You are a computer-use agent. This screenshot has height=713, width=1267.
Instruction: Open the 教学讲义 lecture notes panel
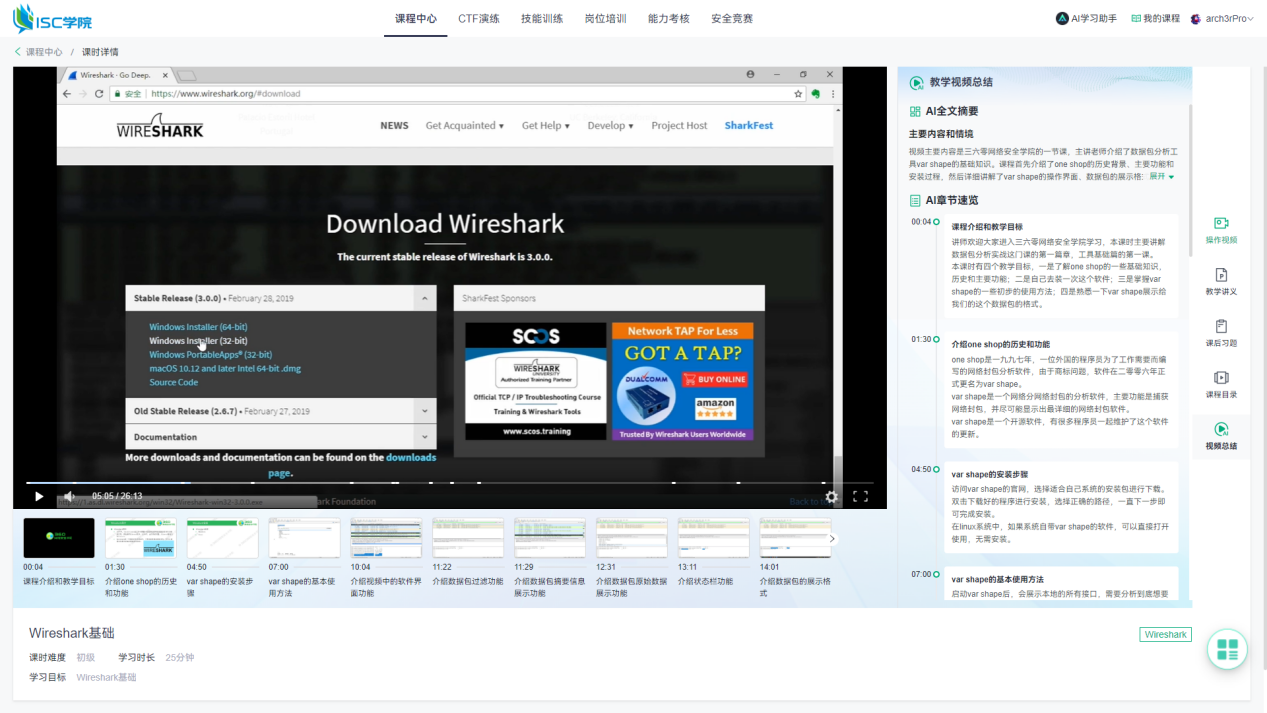(1220, 281)
